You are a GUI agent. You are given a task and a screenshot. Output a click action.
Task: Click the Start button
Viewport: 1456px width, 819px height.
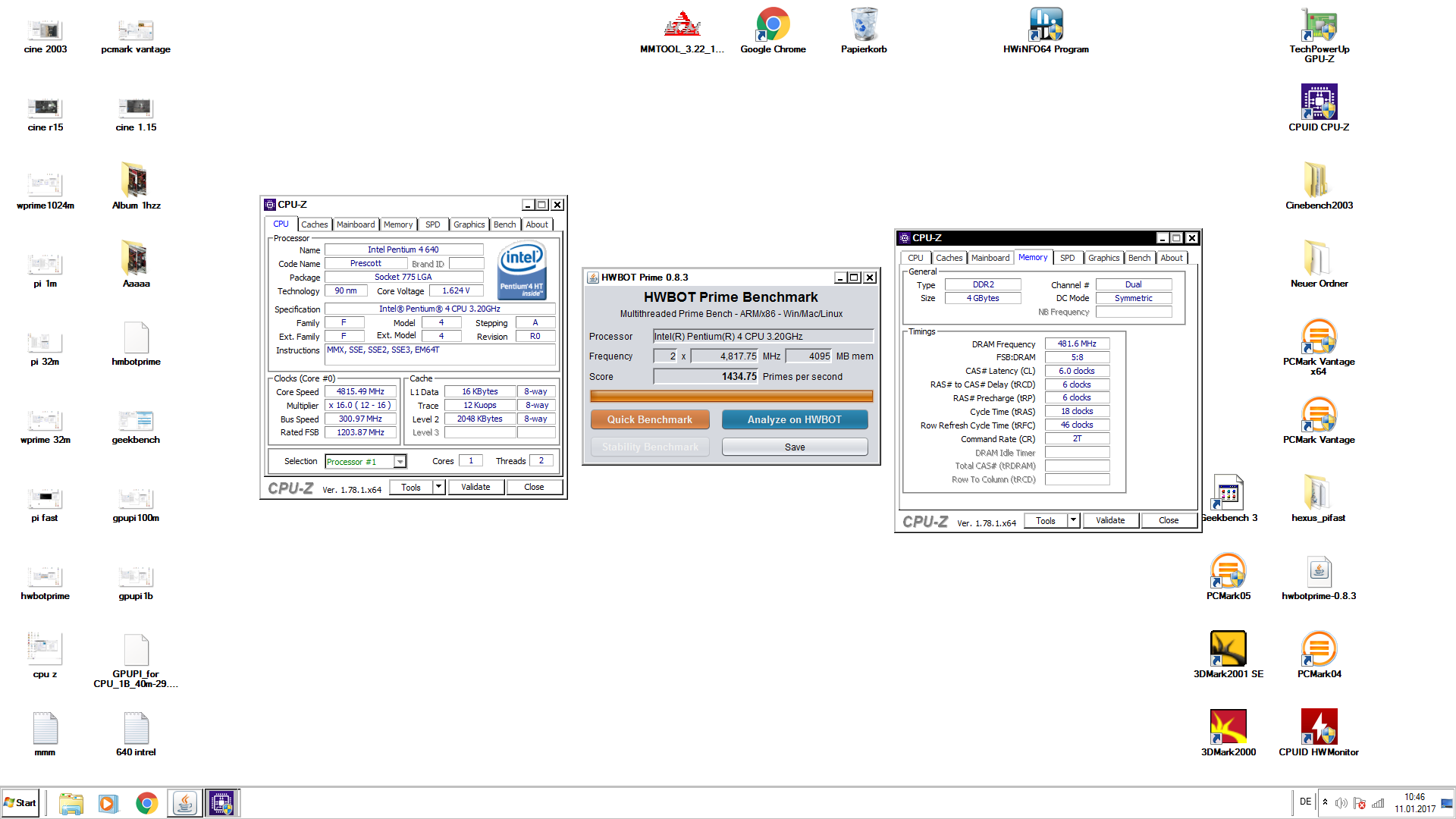[20, 803]
